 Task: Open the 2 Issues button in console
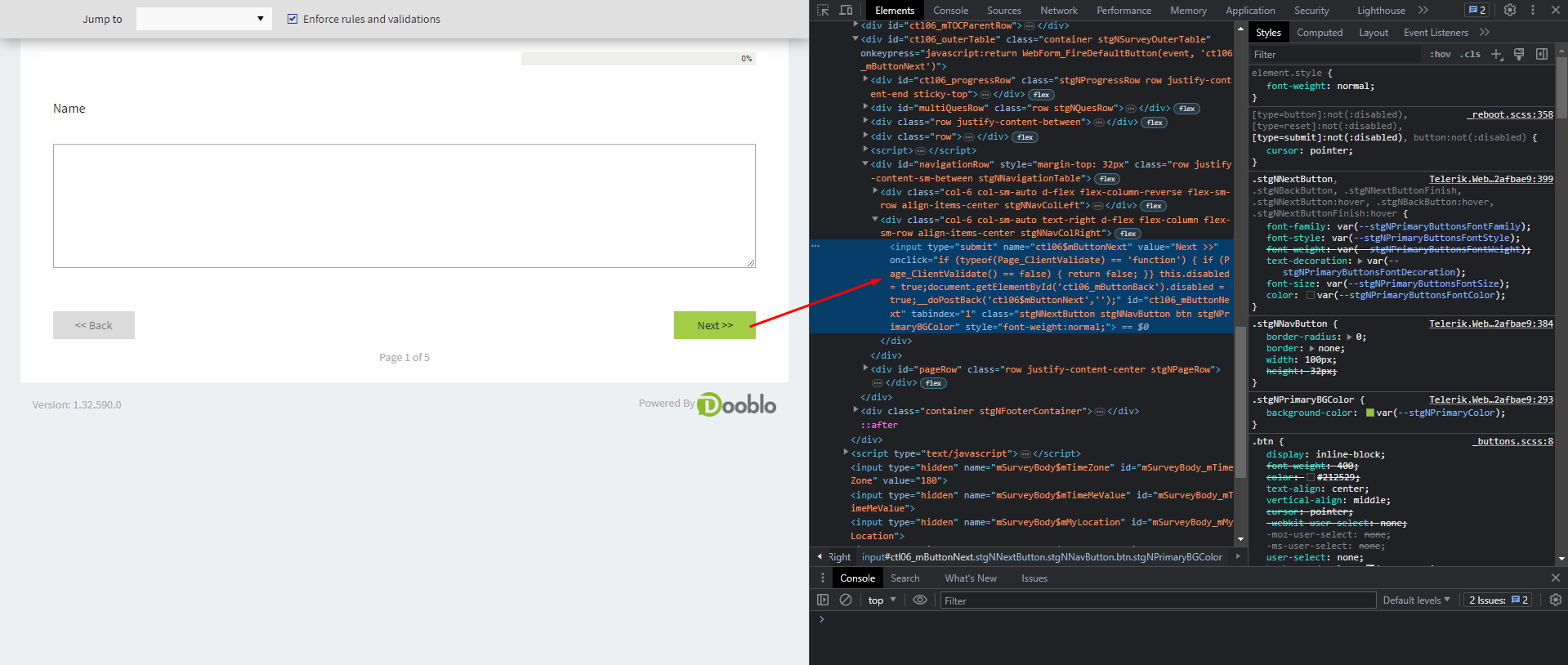point(1499,600)
